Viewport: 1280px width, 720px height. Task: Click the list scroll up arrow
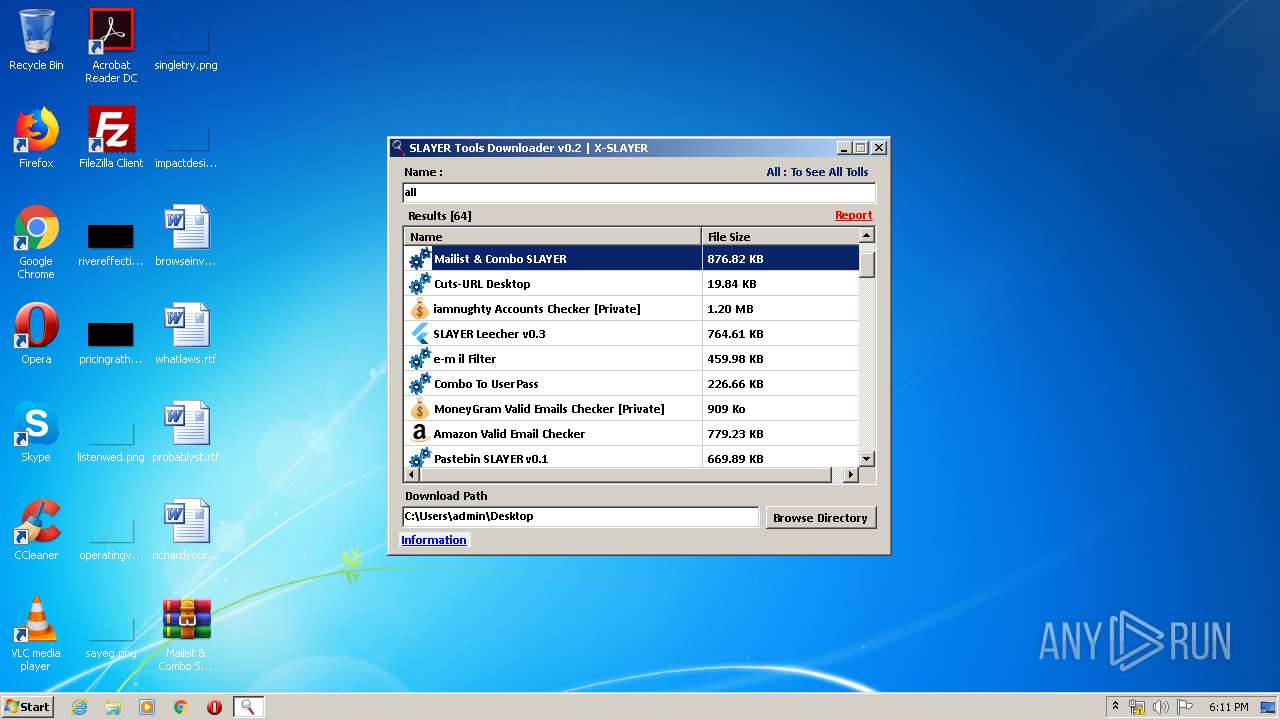tap(867, 235)
